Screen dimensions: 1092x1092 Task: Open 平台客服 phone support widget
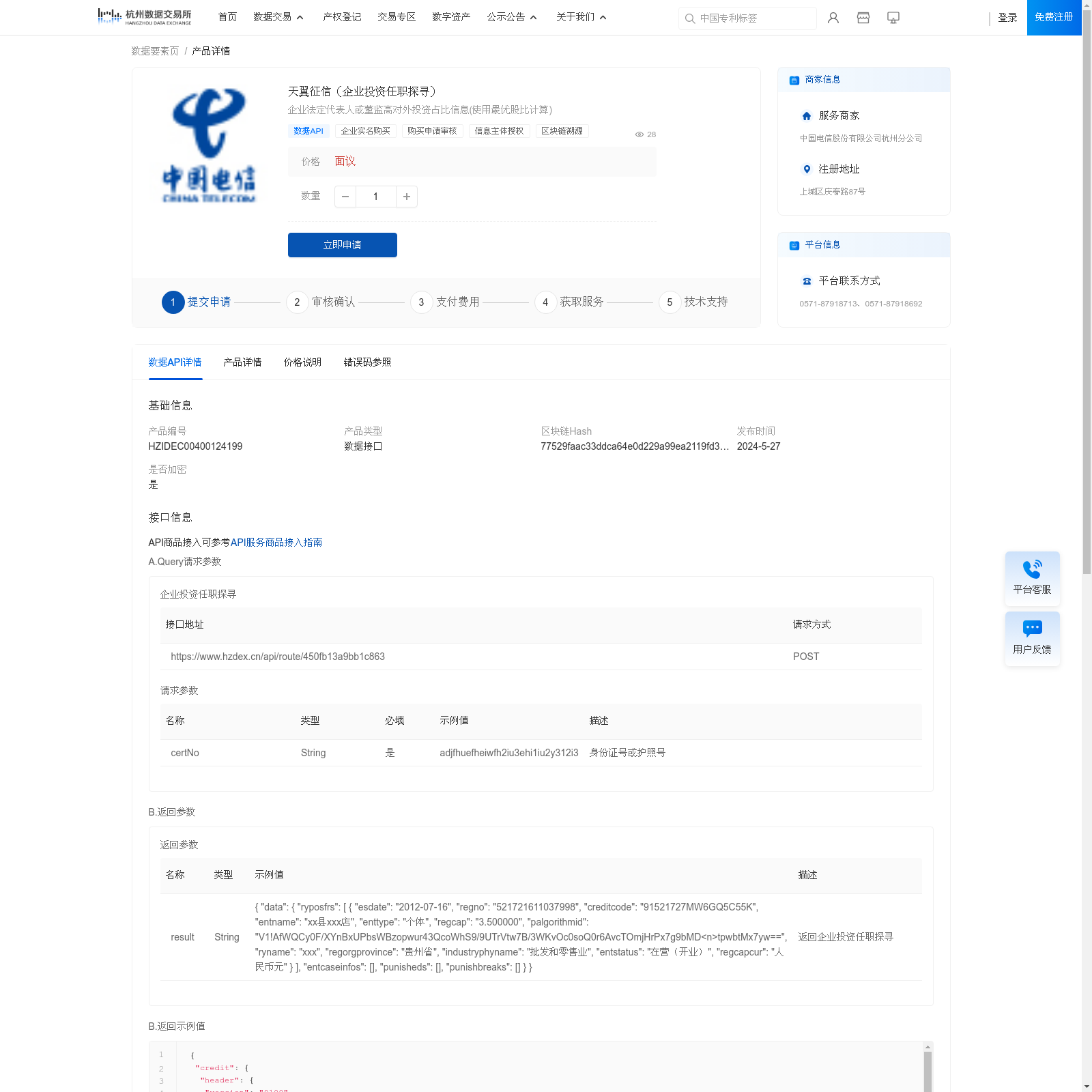point(1033,579)
